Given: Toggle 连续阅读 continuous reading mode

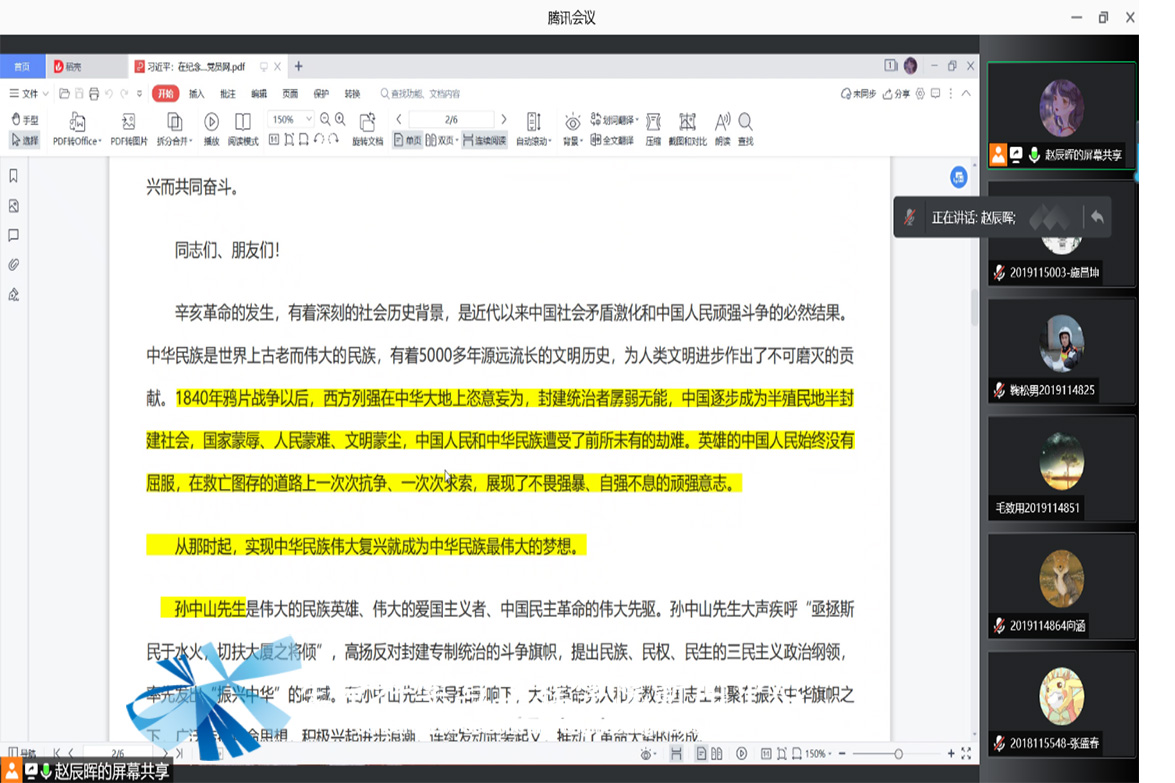Looking at the screenshot, I should click(x=484, y=141).
